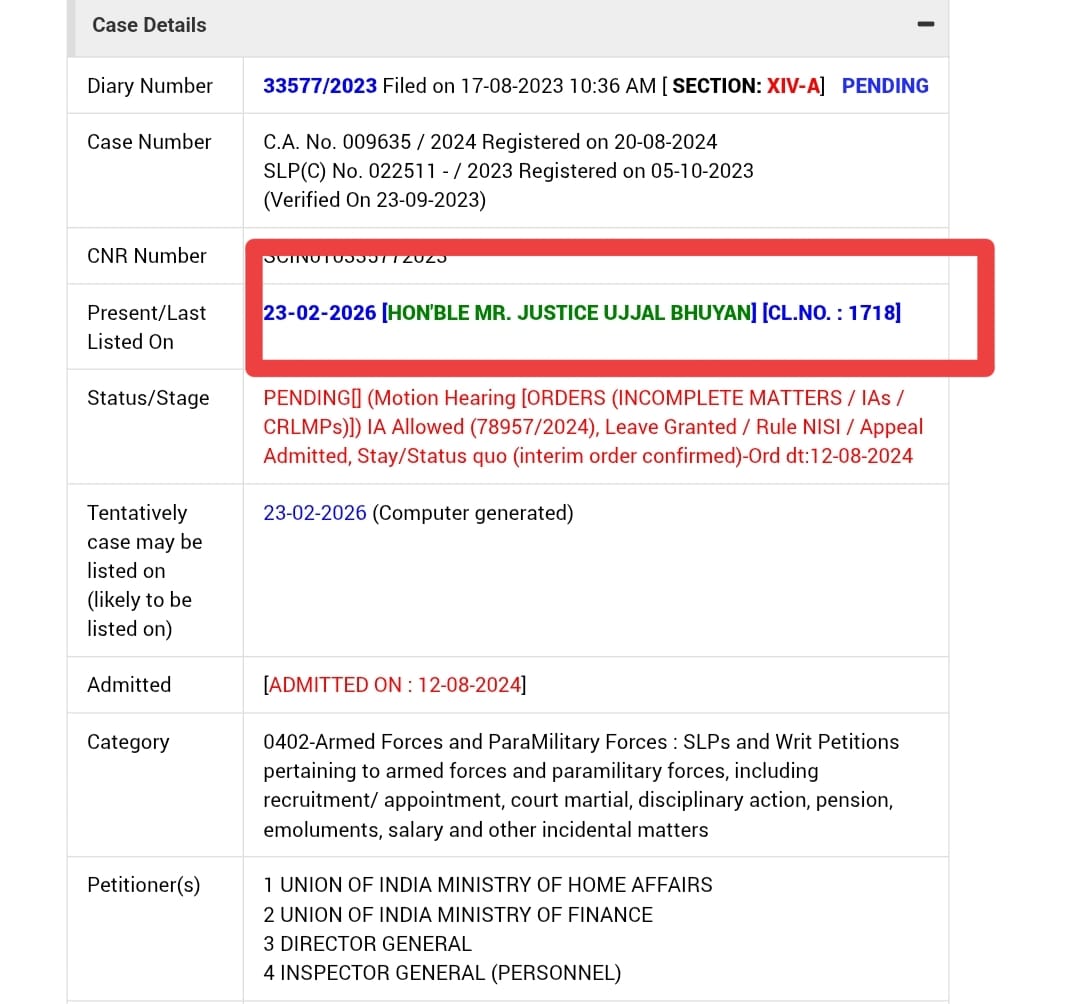The height and width of the screenshot is (1004, 1080).
Task: Collapse the Case Details panel with minus icon
Action: coord(926,24)
